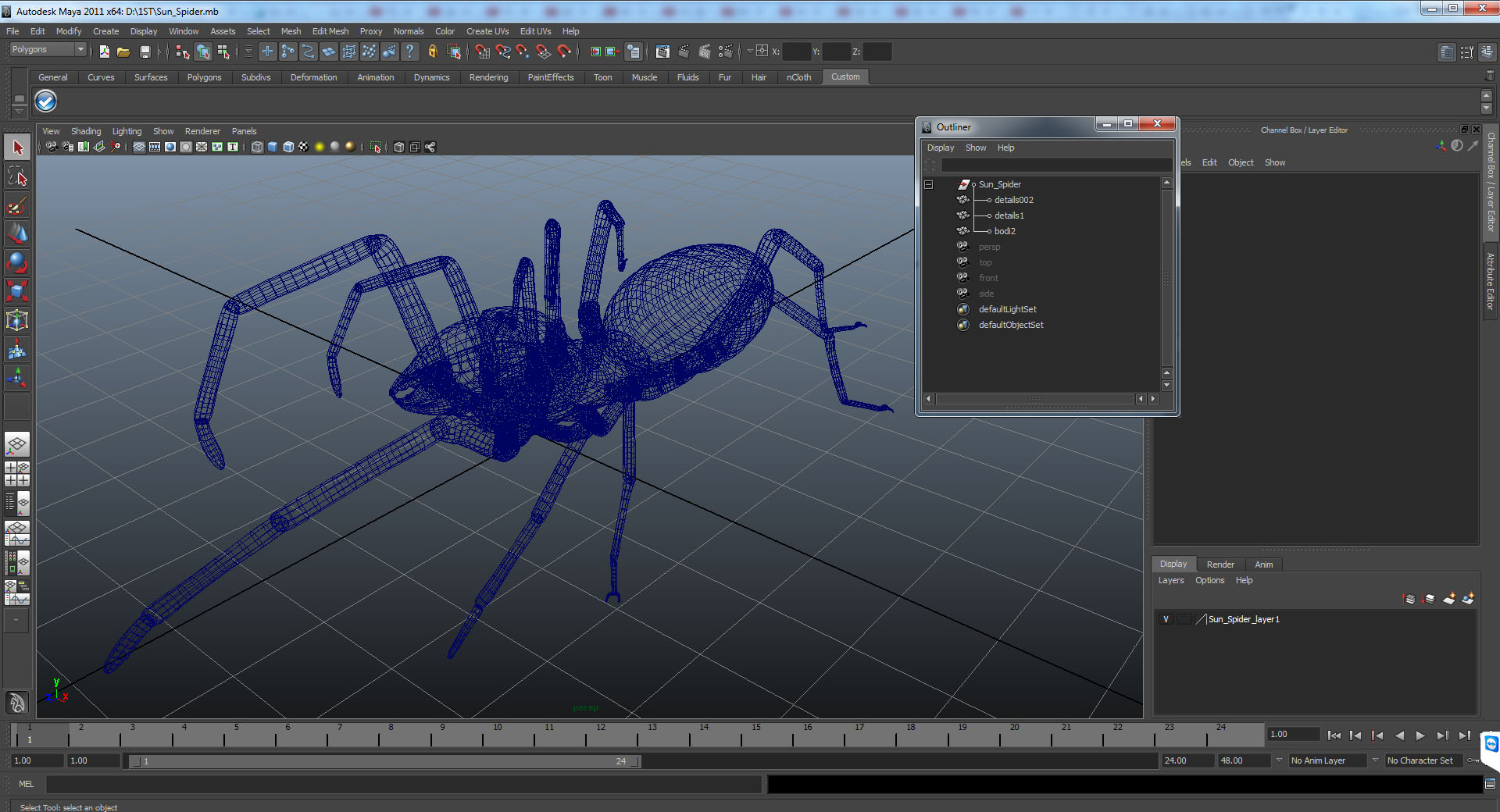
Task: Open the Channel Box Object menu
Action: (x=1241, y=162)
